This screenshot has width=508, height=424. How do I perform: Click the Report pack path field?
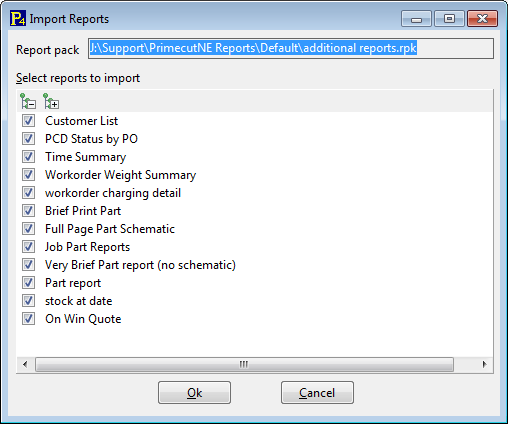(x=291, y=49)
